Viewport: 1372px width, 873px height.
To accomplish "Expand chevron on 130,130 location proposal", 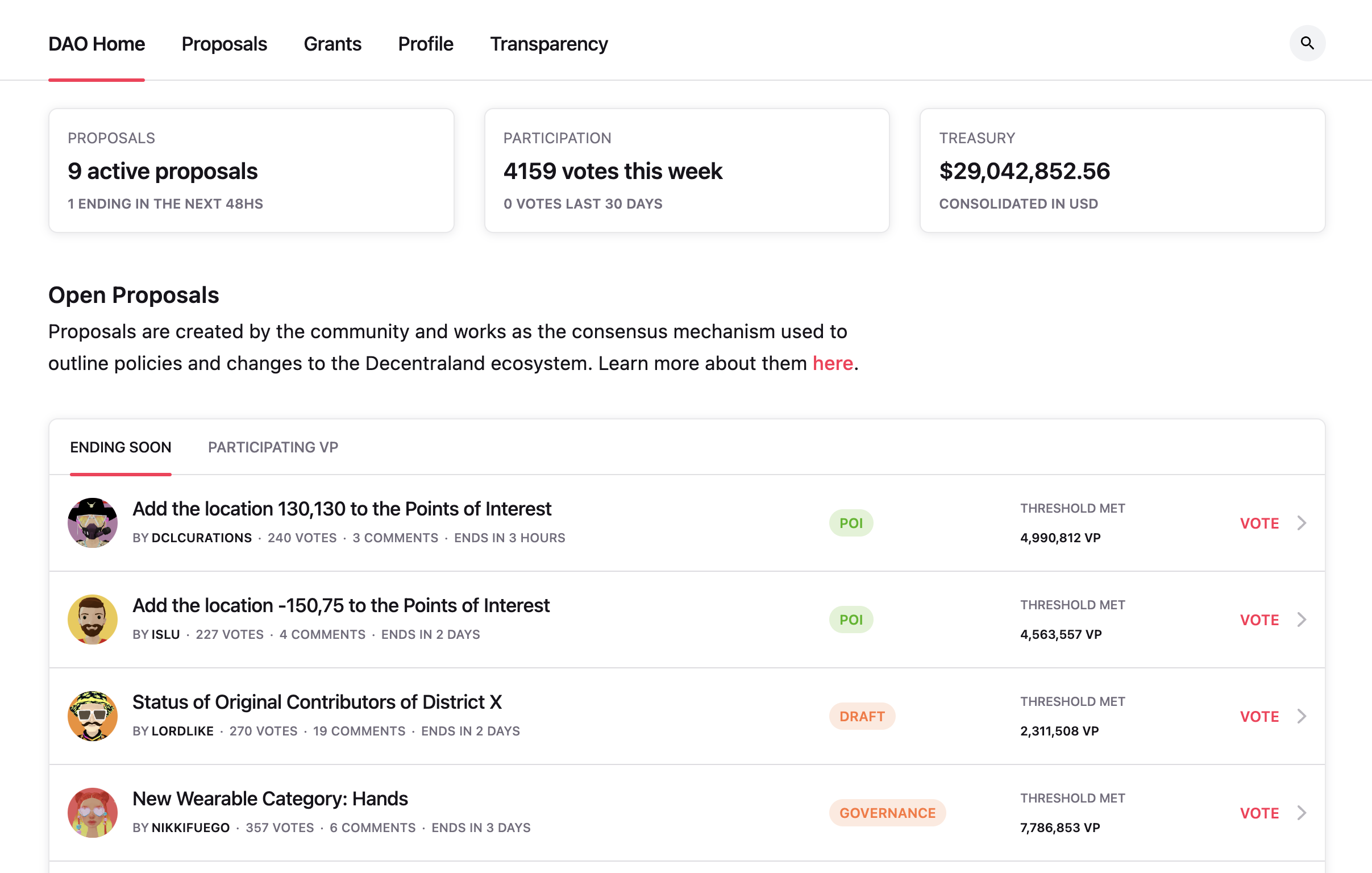I will (1302, 522).
